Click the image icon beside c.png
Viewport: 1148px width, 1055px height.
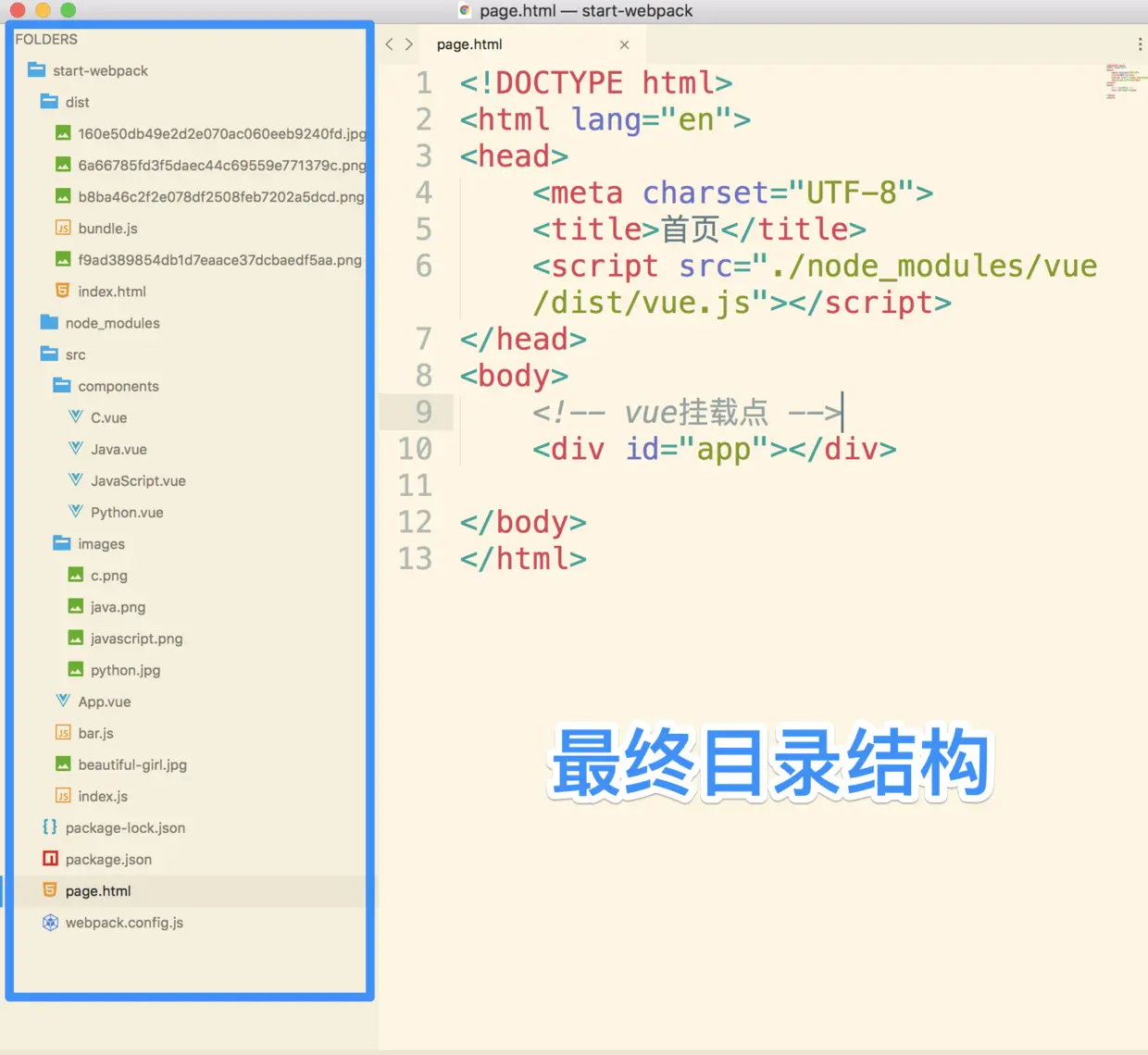click(x=76, y=575)
